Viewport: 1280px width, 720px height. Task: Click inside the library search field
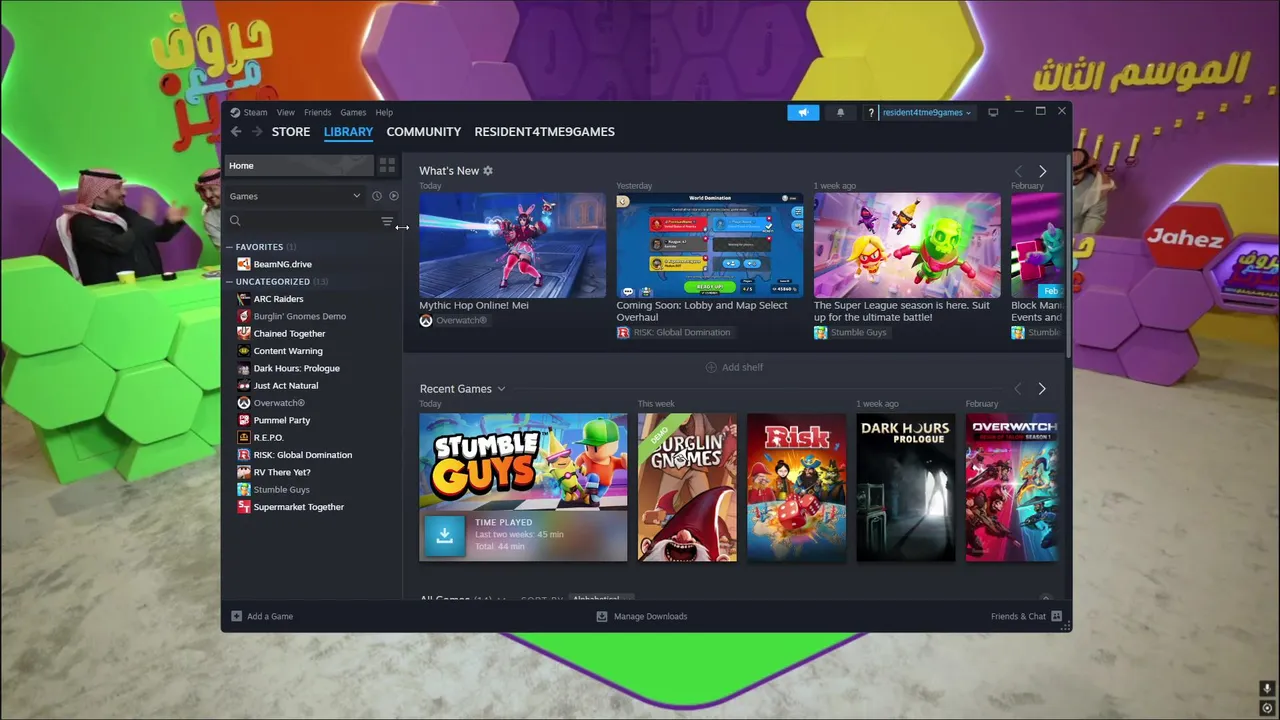[x=310, y=221]
